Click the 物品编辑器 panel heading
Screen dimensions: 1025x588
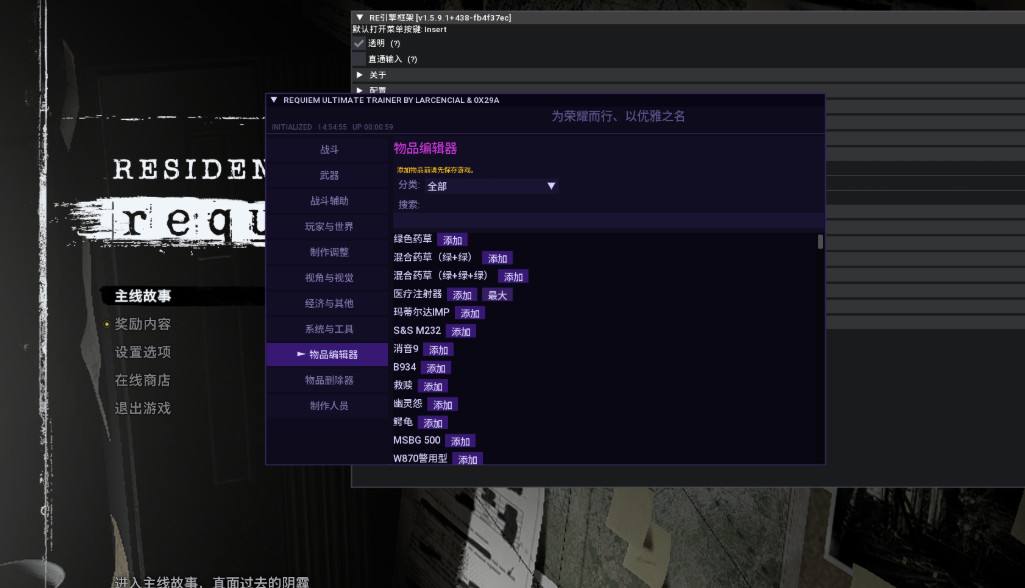425,148
